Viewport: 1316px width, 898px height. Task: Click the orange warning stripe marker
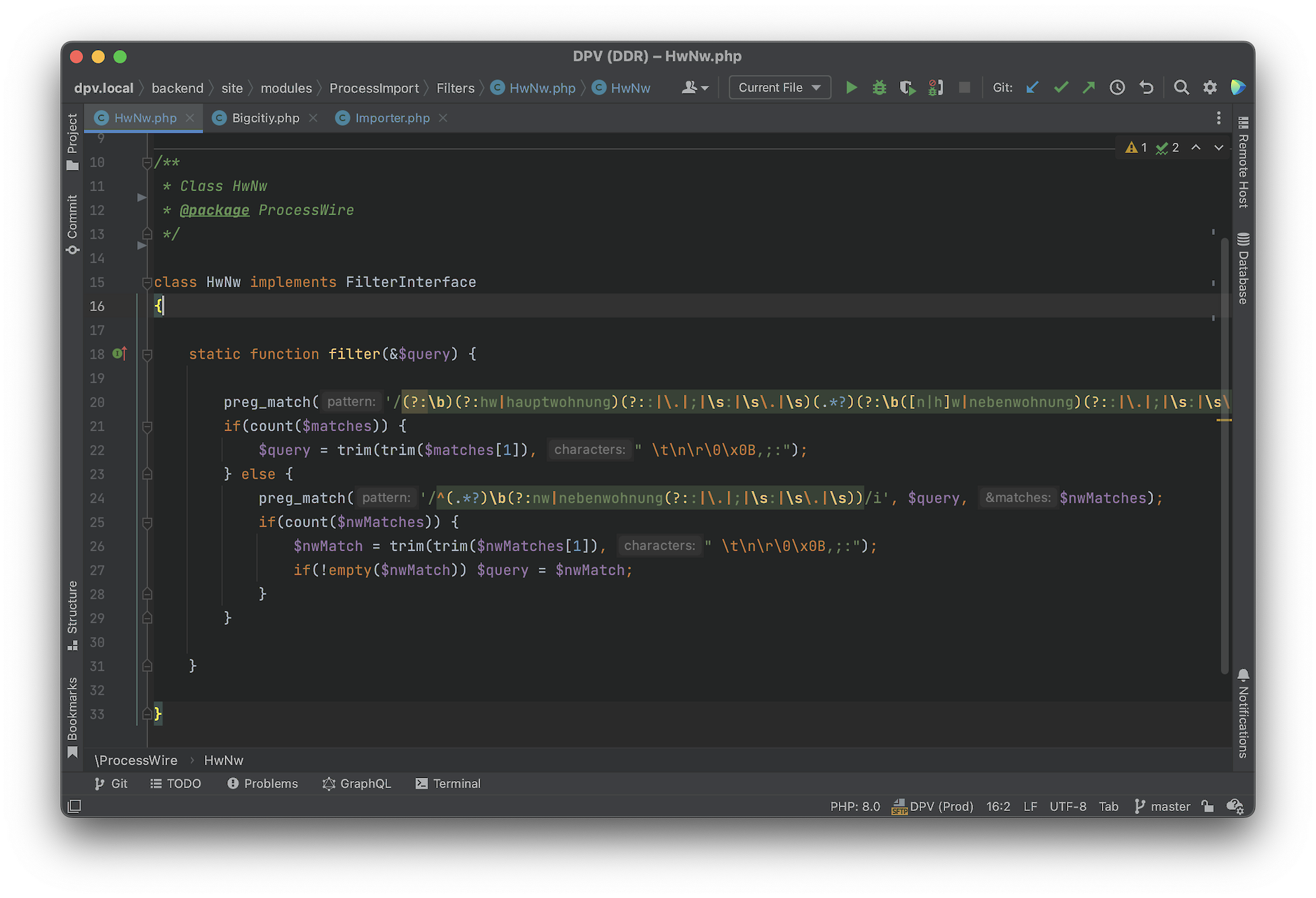[x=1225, y=420]
